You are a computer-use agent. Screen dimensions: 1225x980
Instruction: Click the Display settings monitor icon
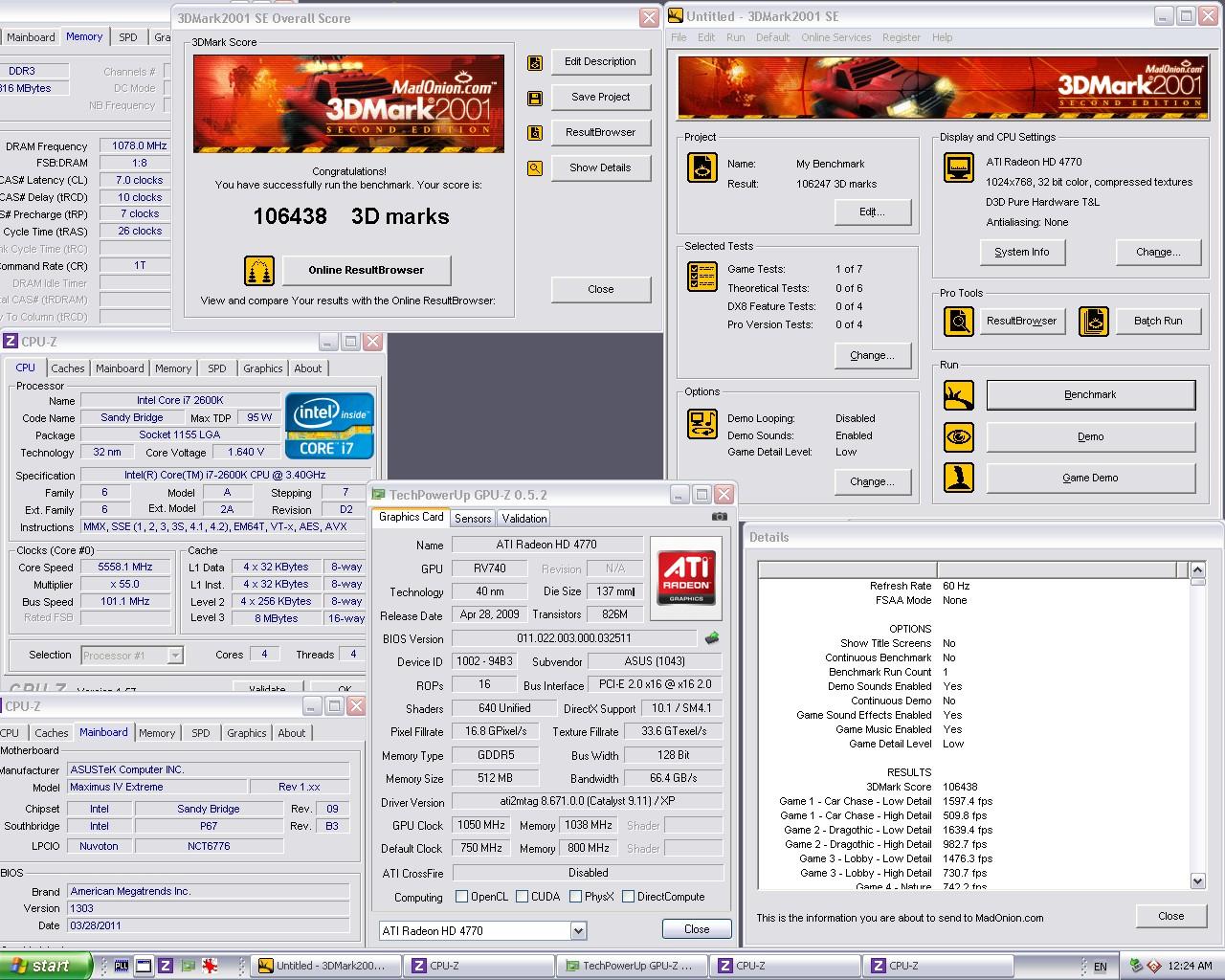pyautogui.click(x=959, y=167)
